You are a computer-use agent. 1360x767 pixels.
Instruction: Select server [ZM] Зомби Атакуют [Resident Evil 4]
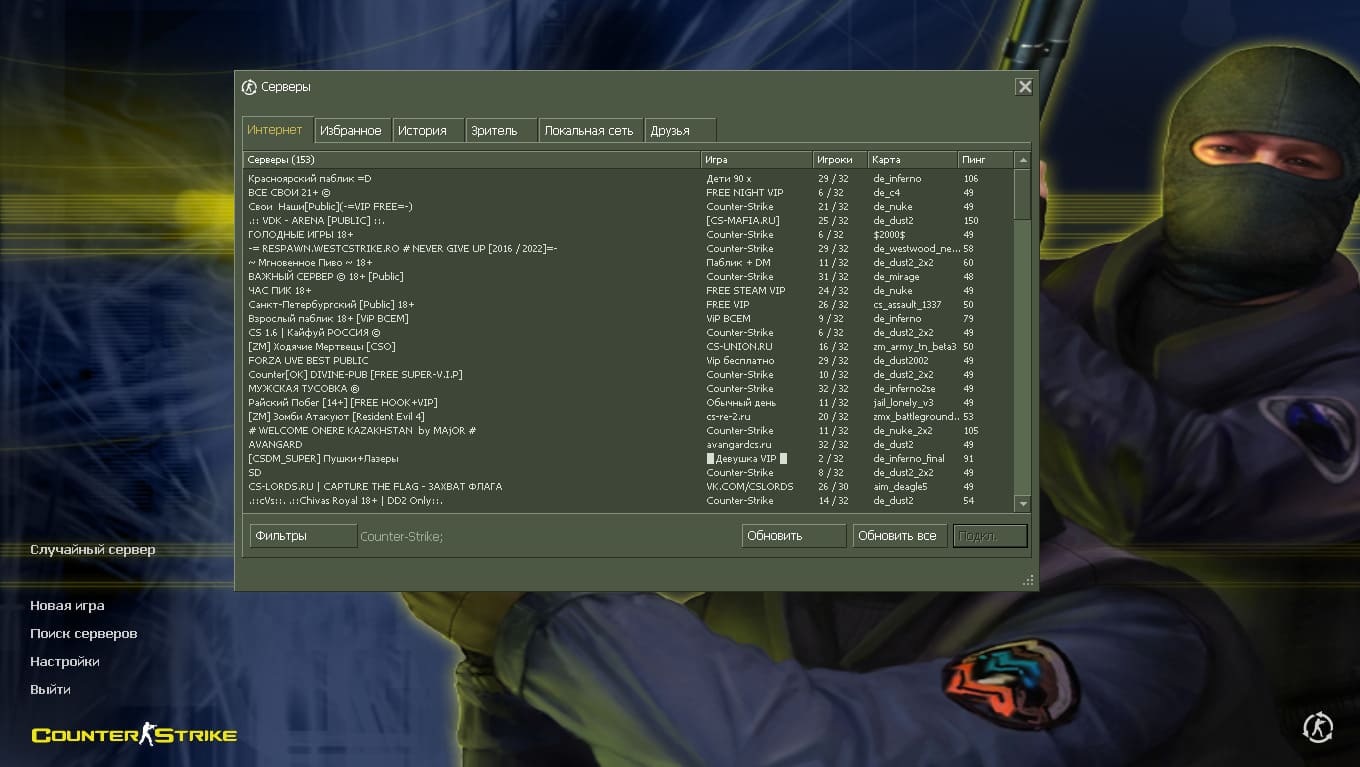[x=629, y=417]
